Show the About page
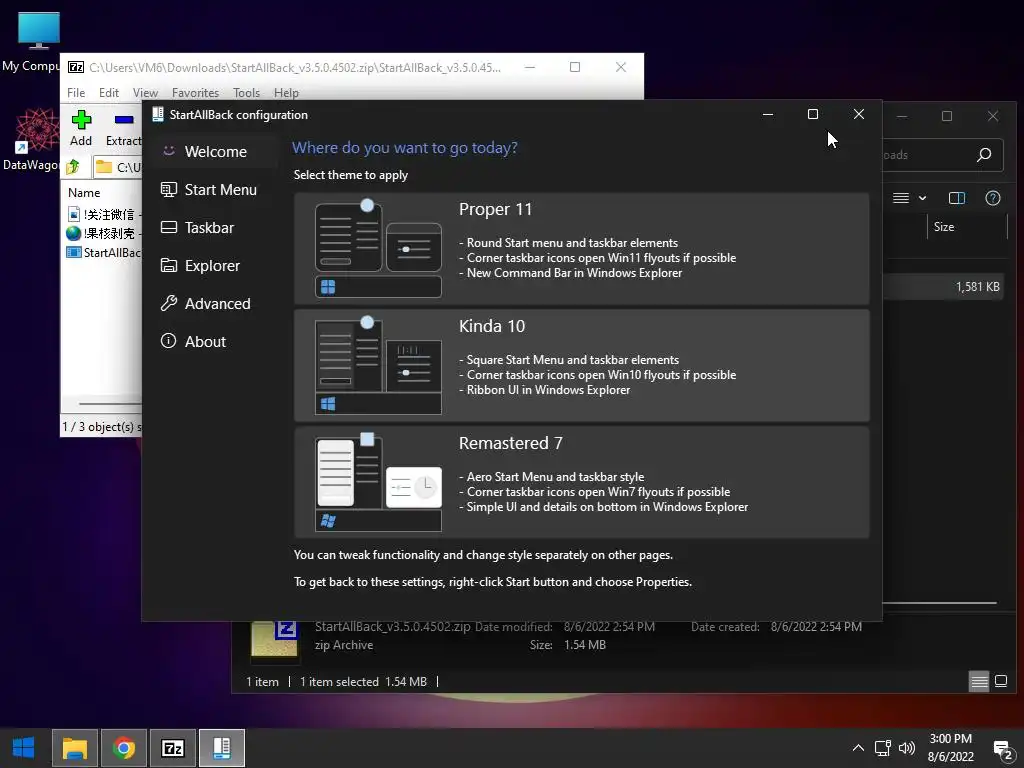Viewport: 1024px width, 768px height. 215,341
